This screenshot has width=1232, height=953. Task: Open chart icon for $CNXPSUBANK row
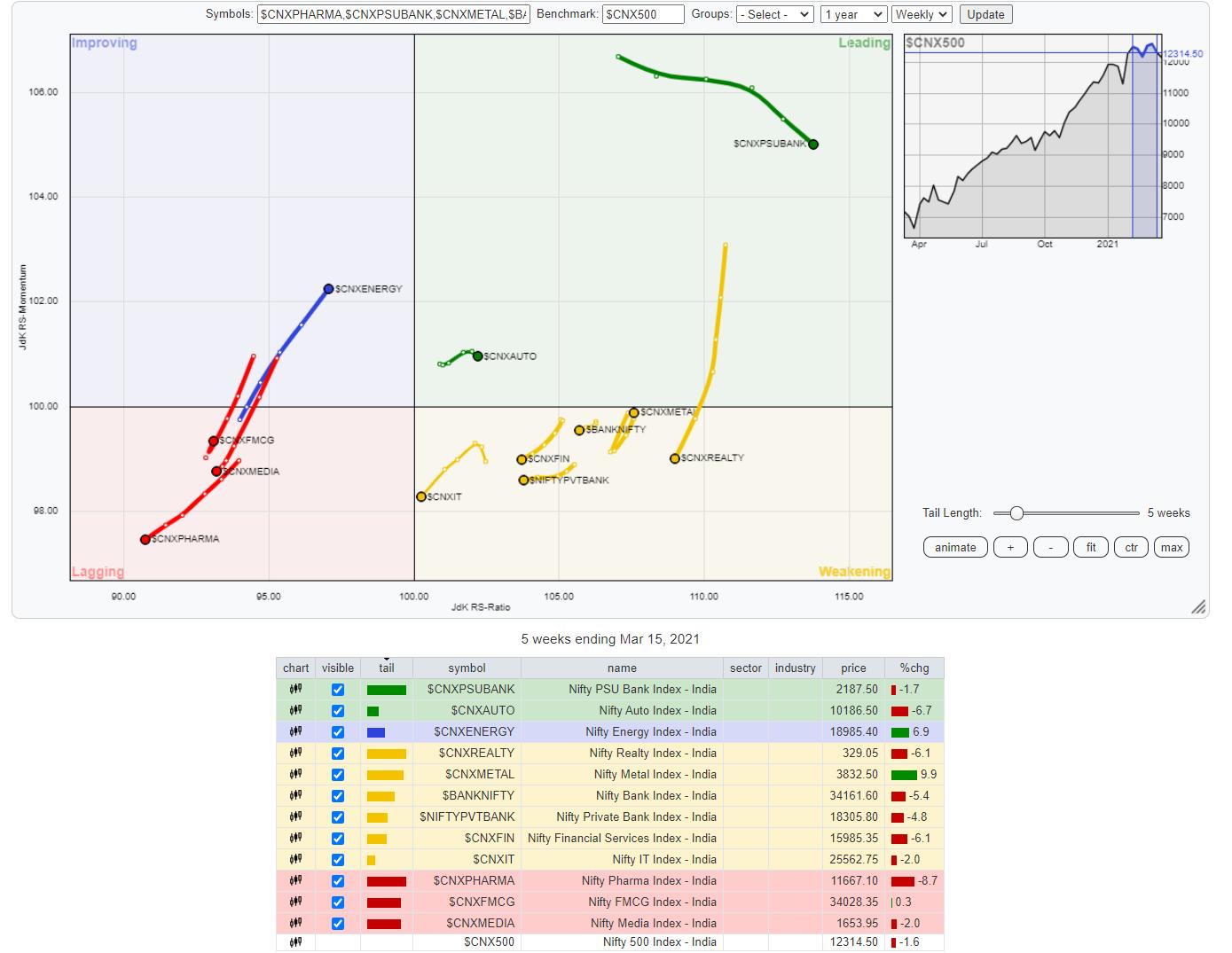(x=295, y=690)
